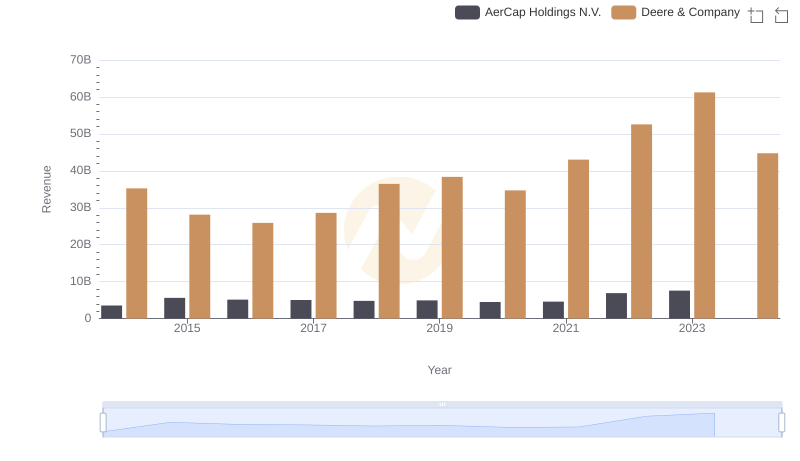Grab the right data zoom slider handle
This screenshot has height=461, width=800.
point(782,423)
